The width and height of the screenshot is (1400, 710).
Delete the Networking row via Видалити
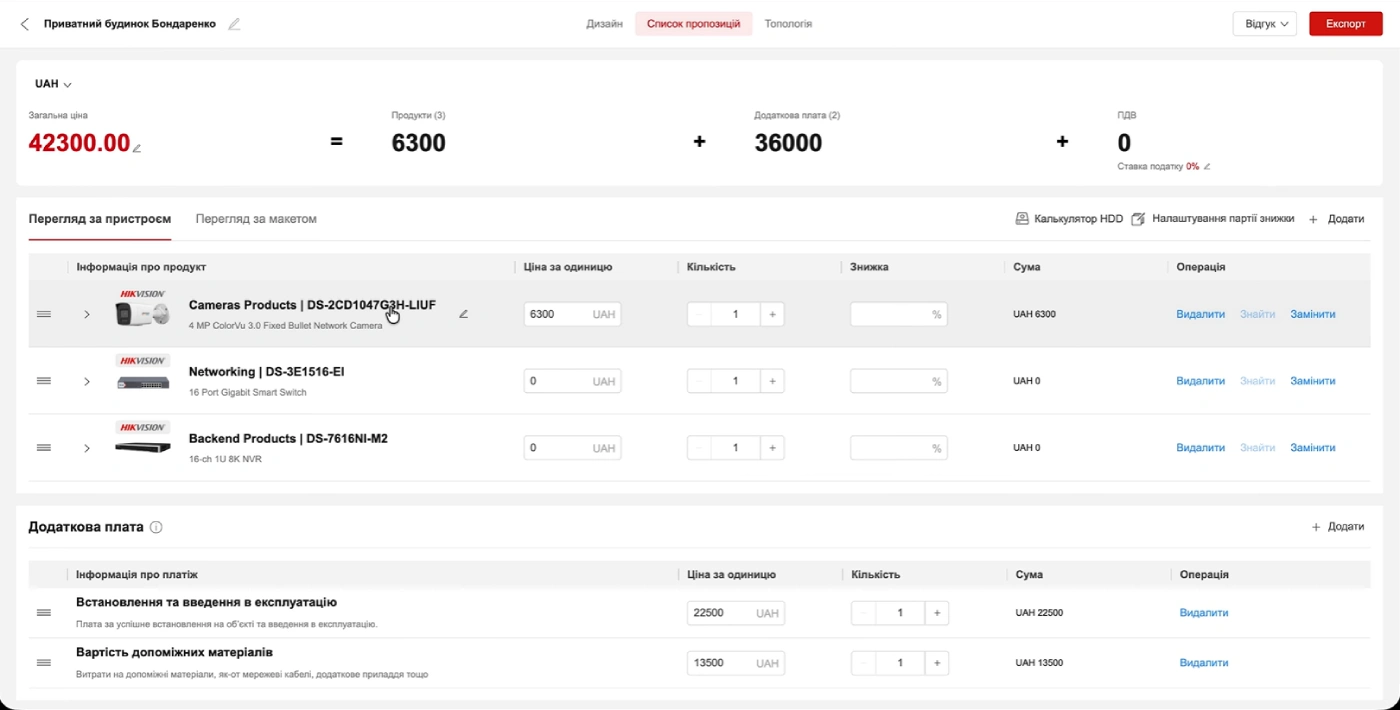click(1200, 381)
